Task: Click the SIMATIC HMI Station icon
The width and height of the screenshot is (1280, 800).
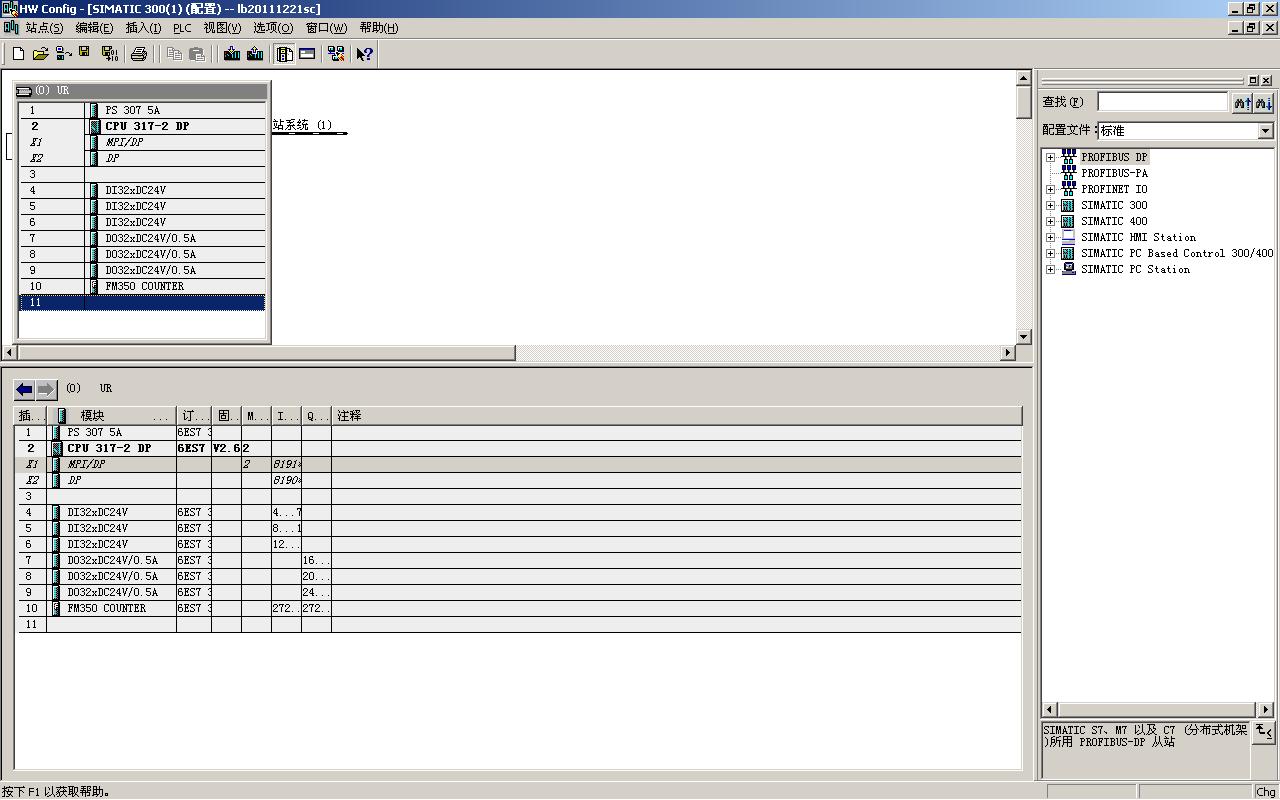Action: 1068,237
